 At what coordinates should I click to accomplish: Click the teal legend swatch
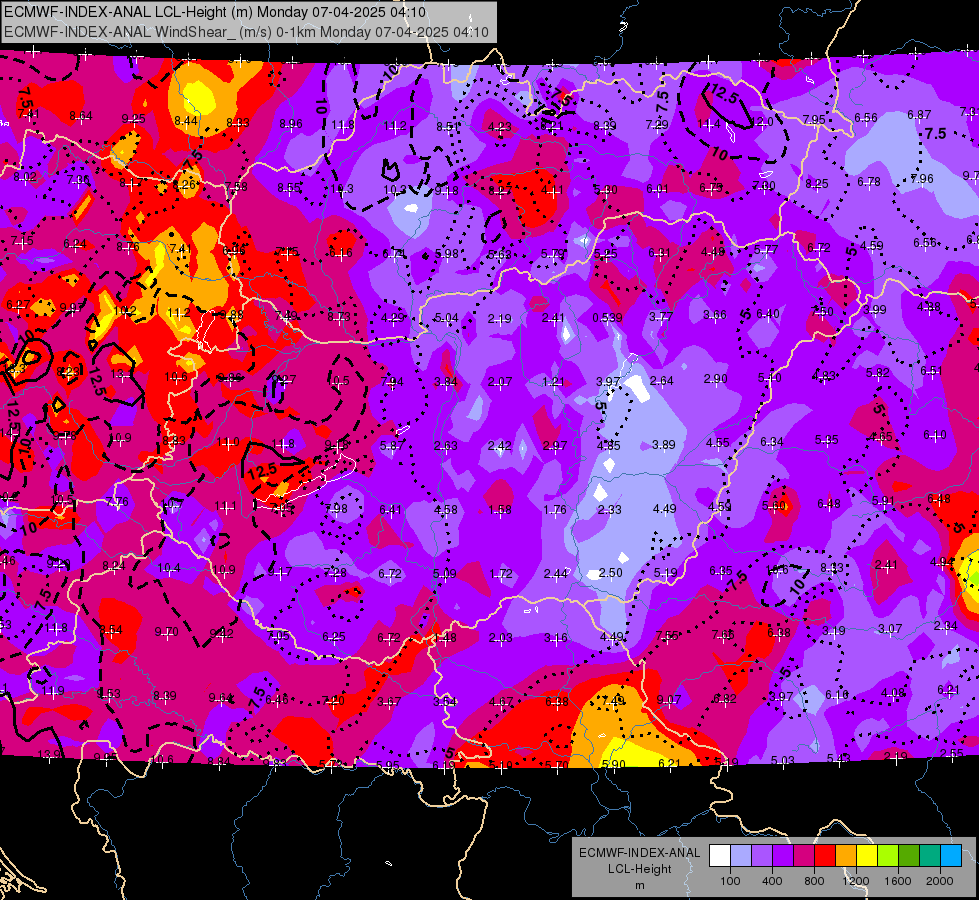click(x=930, y=856)
